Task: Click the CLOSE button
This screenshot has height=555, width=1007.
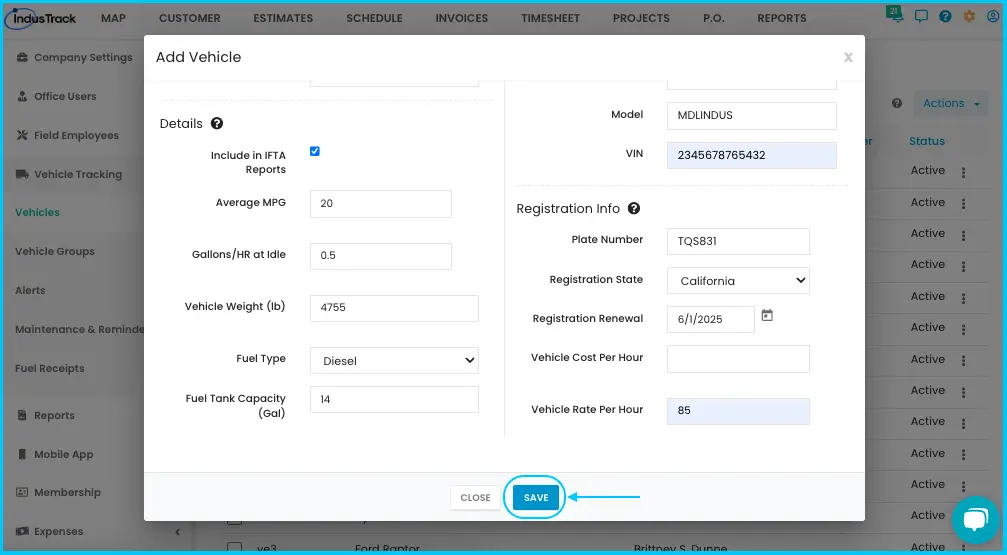Action: point(475,498)
